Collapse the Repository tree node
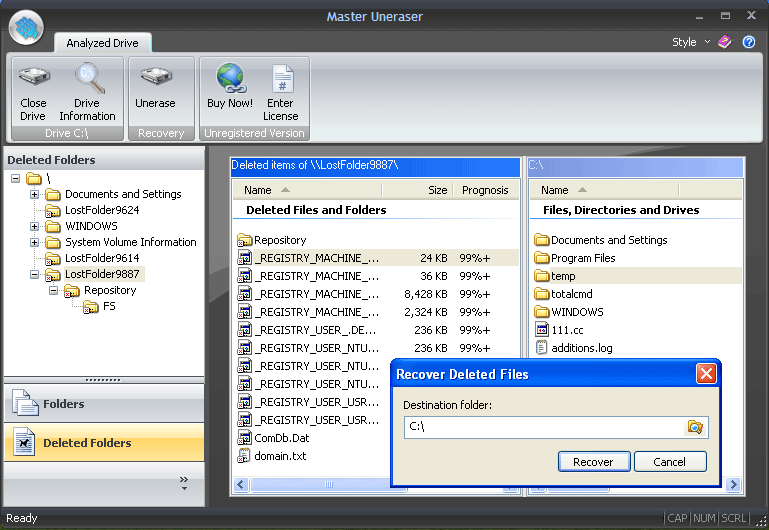 (x=53, y=291)
